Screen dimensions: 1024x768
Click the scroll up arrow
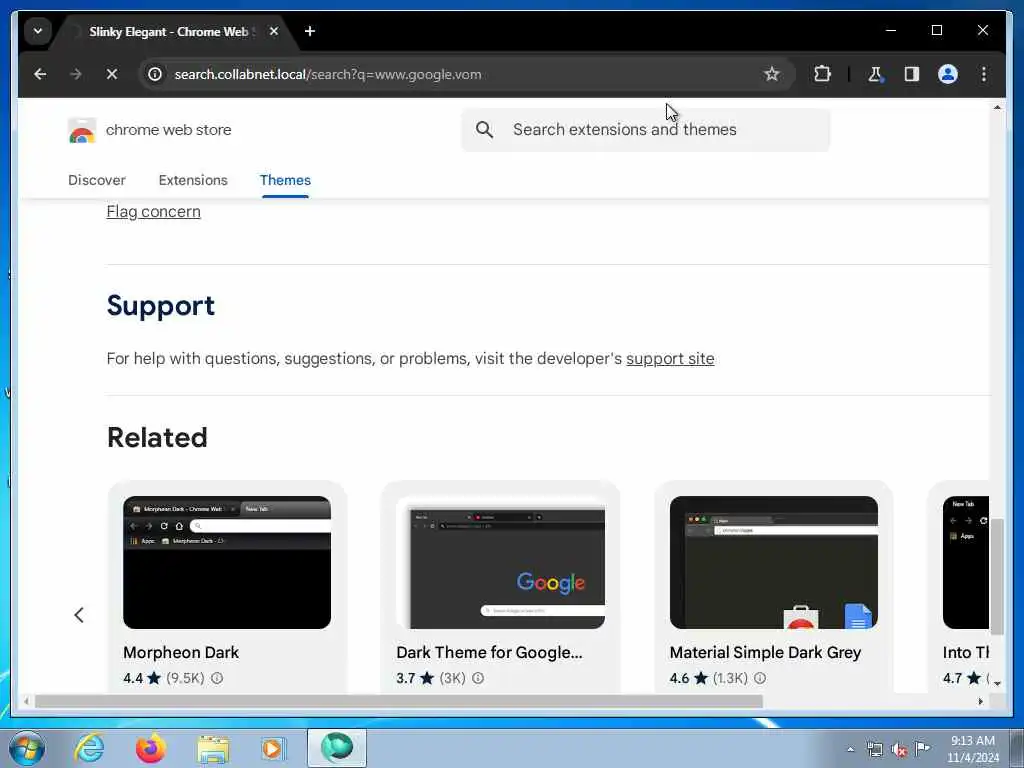coord(997,107)
